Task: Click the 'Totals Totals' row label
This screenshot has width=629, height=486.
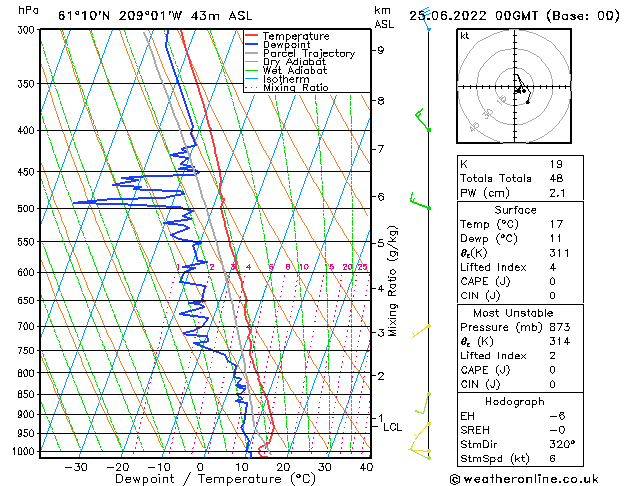Action: 496,178
